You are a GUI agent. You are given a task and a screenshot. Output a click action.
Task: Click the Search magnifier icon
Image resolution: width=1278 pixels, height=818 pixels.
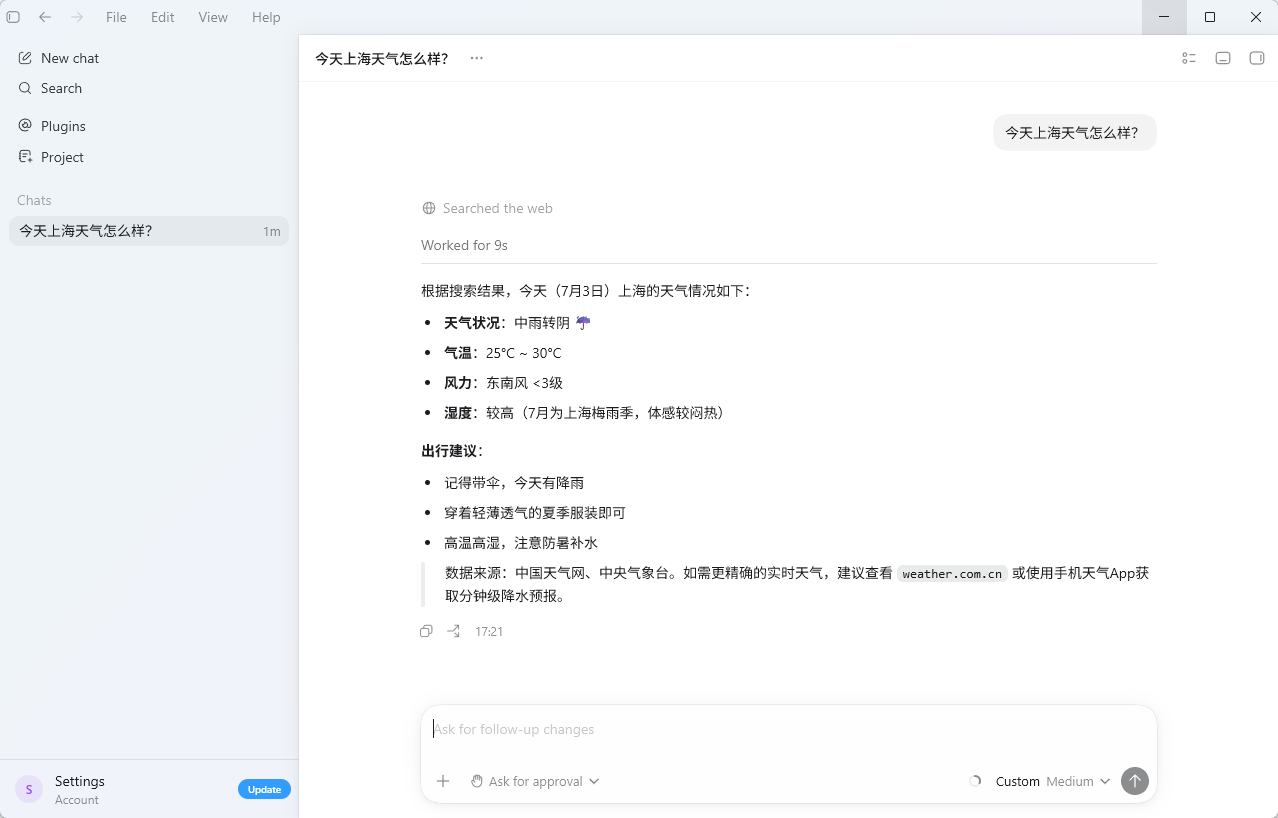point(25,88)
